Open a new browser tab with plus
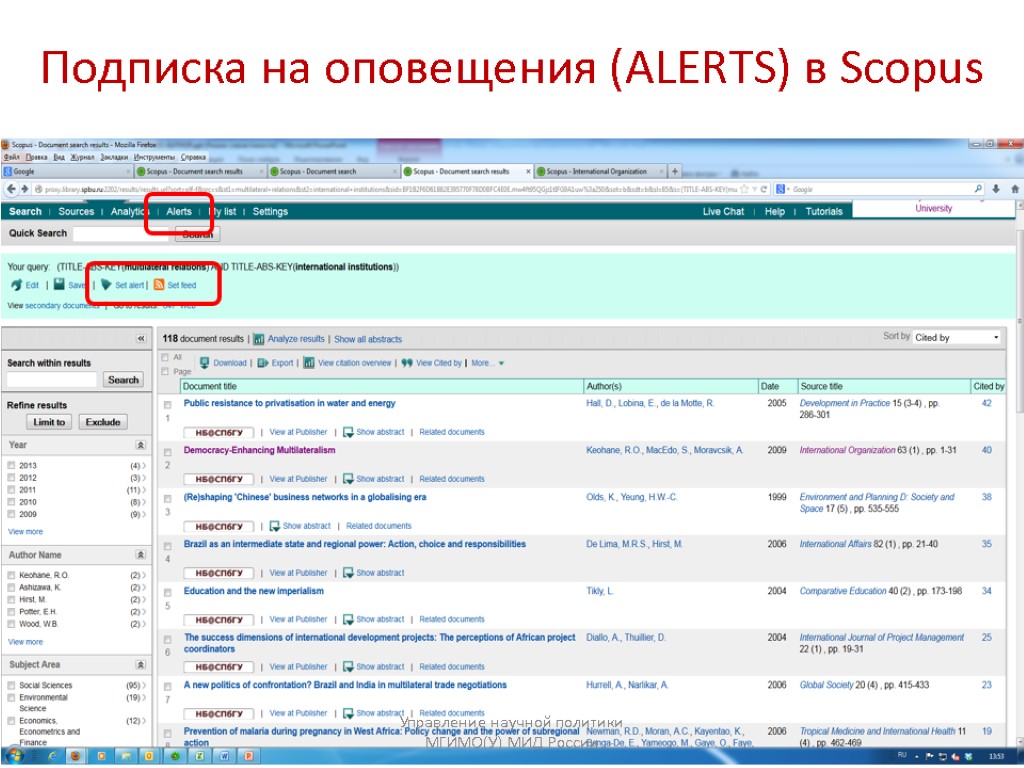This screenshot has width=1024, height=768. pos(675,171)
